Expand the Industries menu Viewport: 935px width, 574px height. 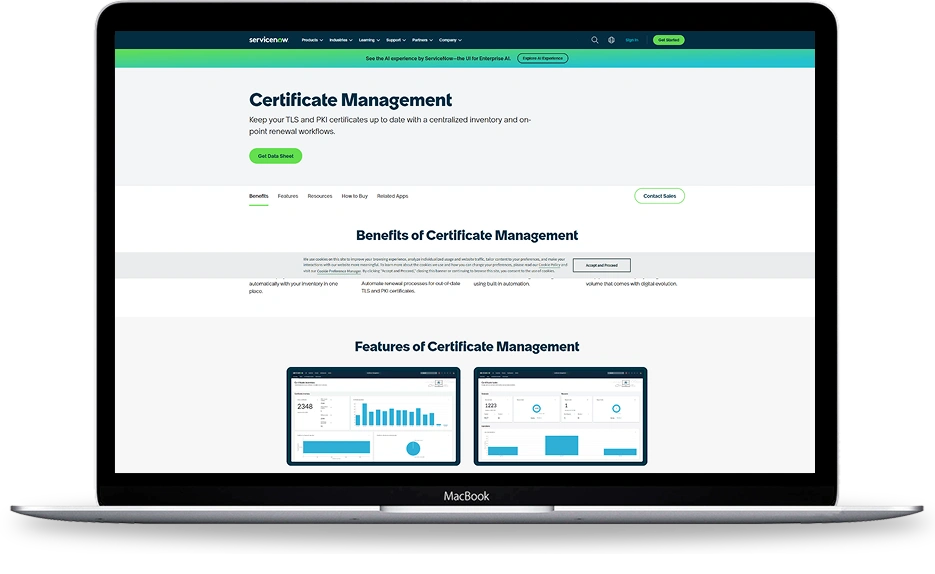340,40
